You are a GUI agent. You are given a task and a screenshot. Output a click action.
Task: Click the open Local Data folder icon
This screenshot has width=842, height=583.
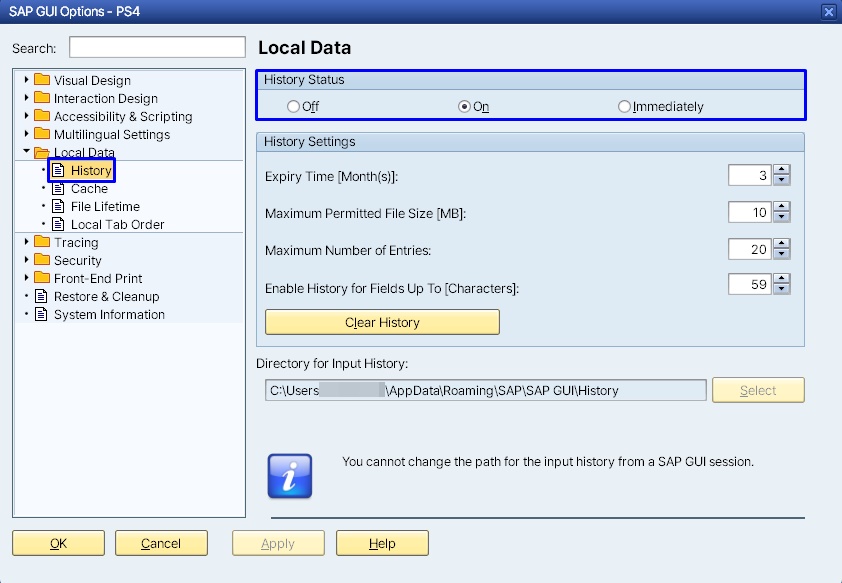42,152
